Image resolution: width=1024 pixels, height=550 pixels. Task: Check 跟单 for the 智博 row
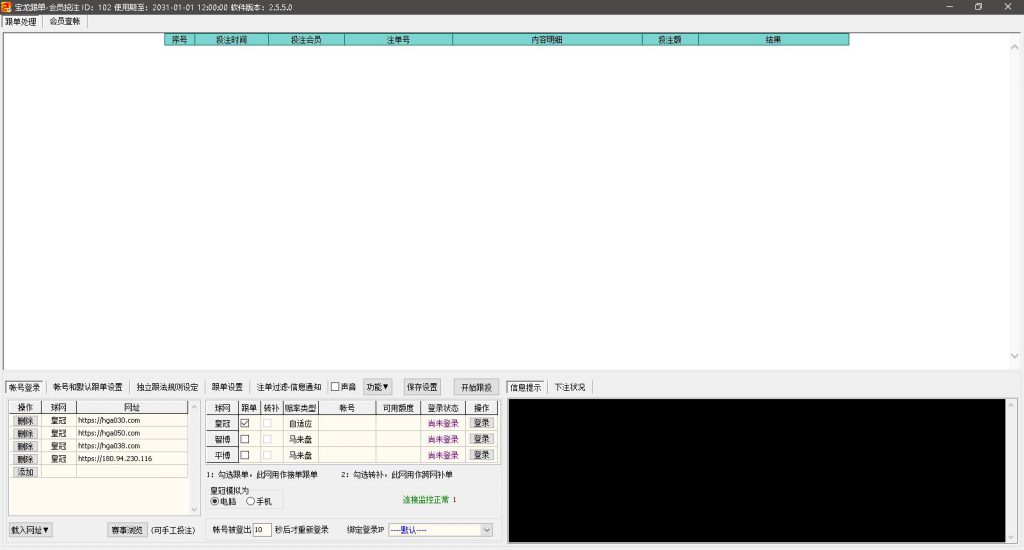coord(245,439)
